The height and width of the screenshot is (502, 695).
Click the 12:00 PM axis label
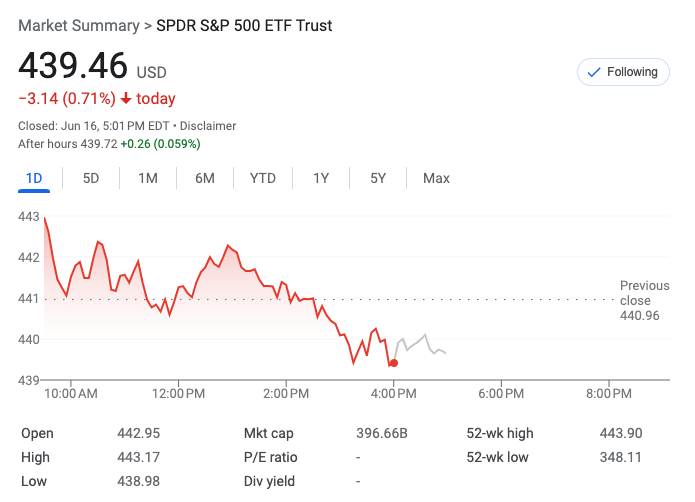(x=179, y=394)
